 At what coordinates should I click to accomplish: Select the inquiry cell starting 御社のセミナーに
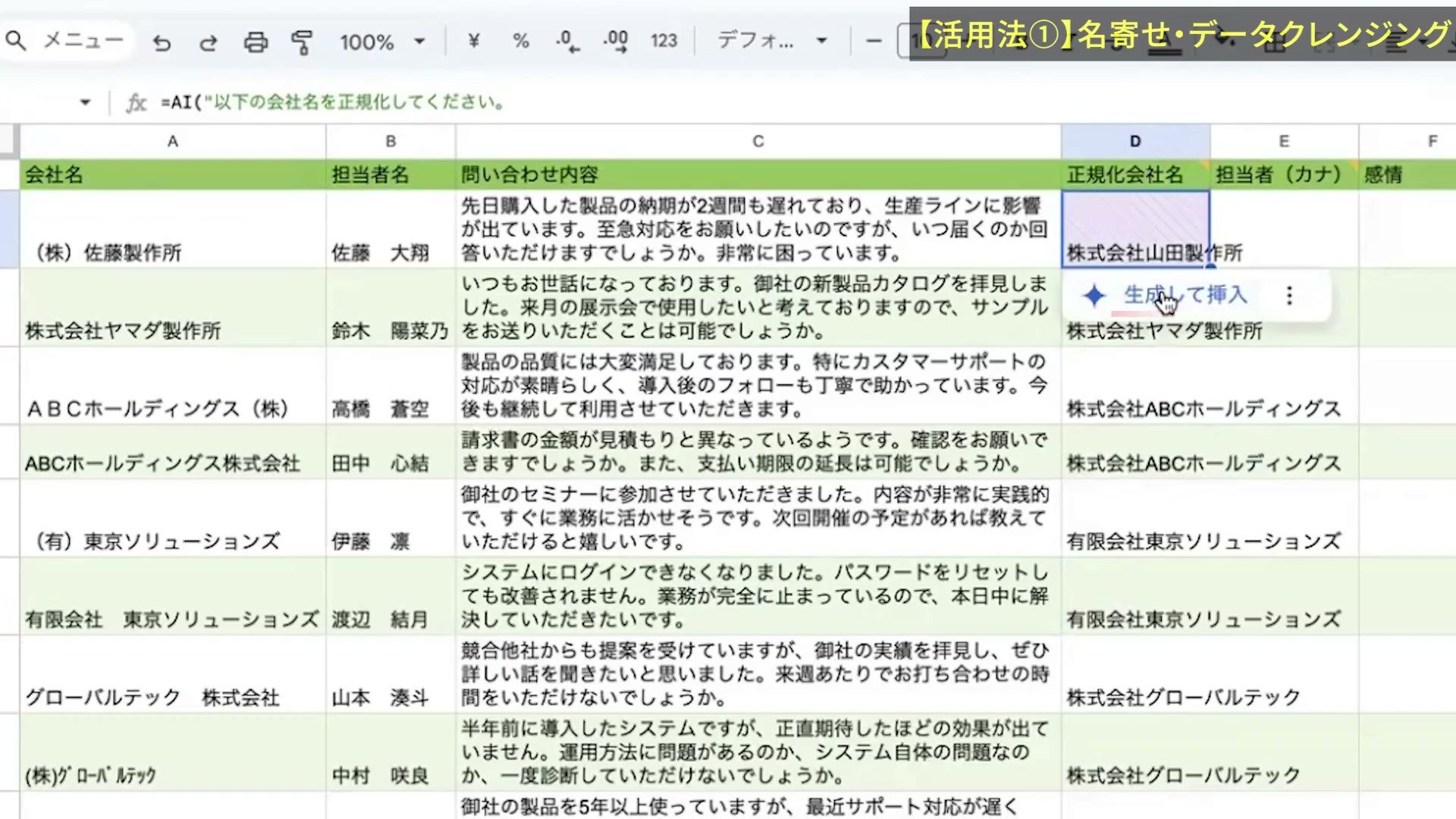pyautogui.click(x=758, y=518)
